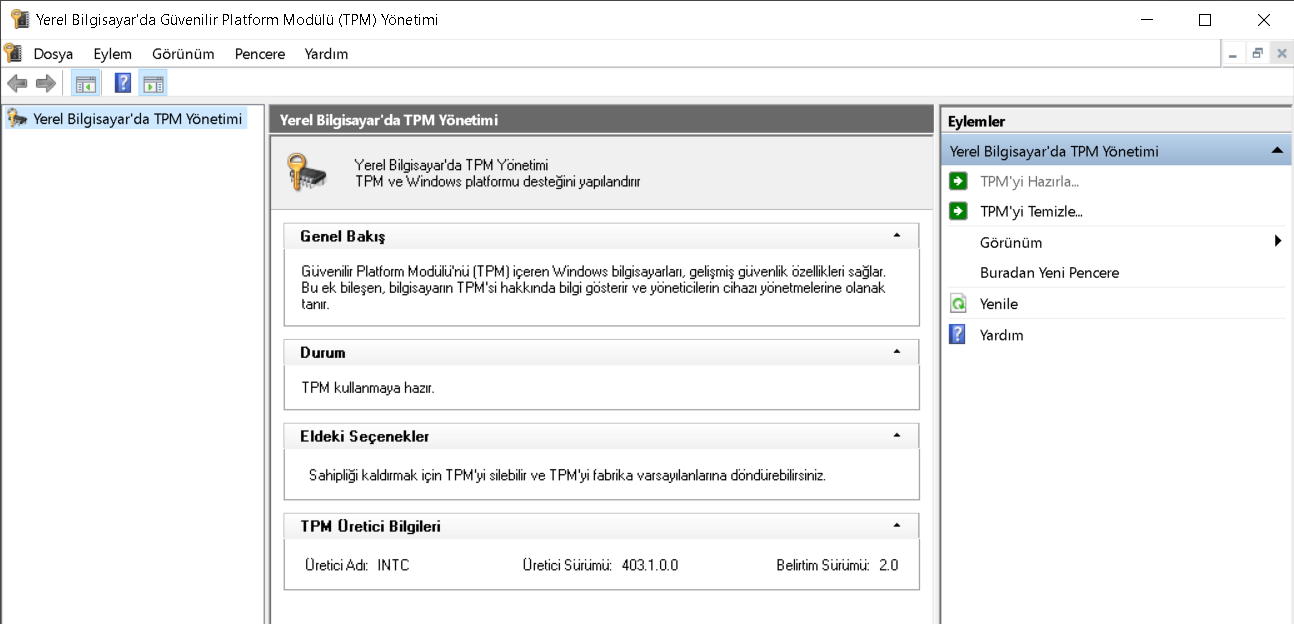The image size is (1294, 624).
Task: Open the Dosya menu
Action: pyautogui.click(x=53, y=54)
